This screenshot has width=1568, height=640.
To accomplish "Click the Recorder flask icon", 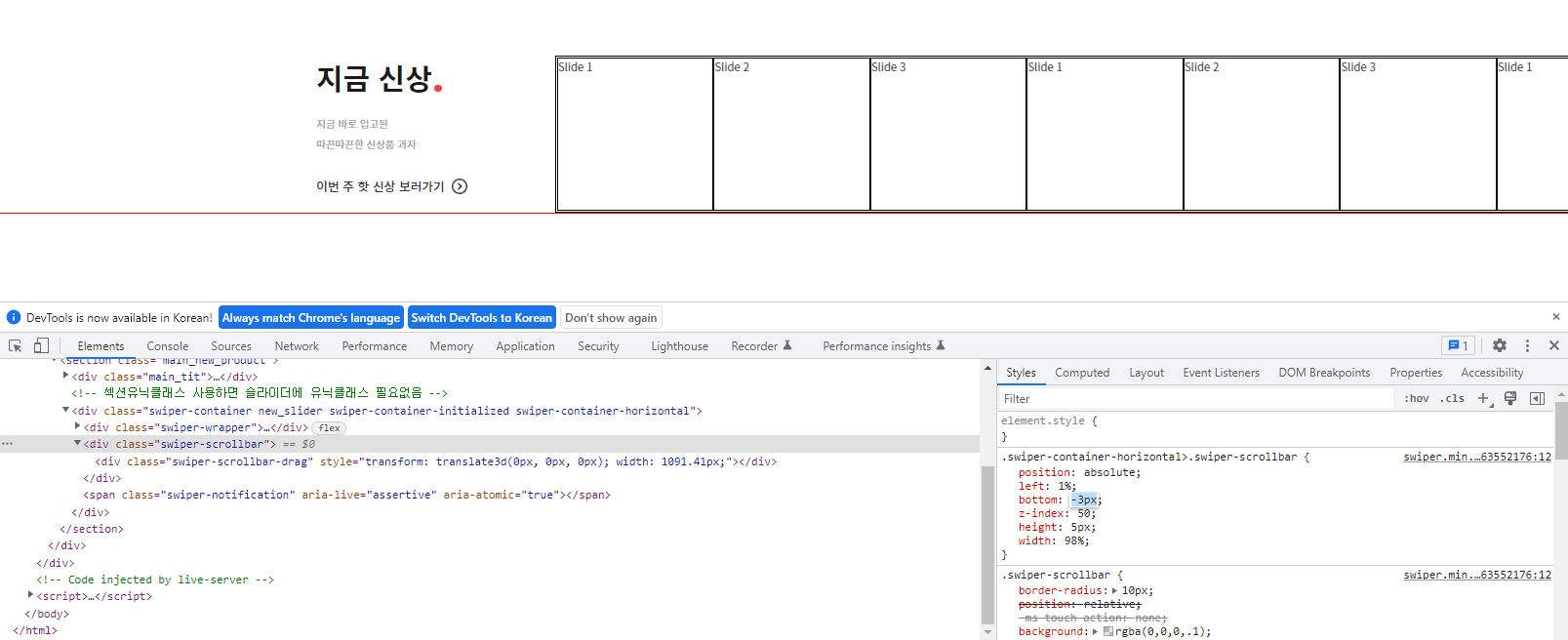I will pos(787,345).
